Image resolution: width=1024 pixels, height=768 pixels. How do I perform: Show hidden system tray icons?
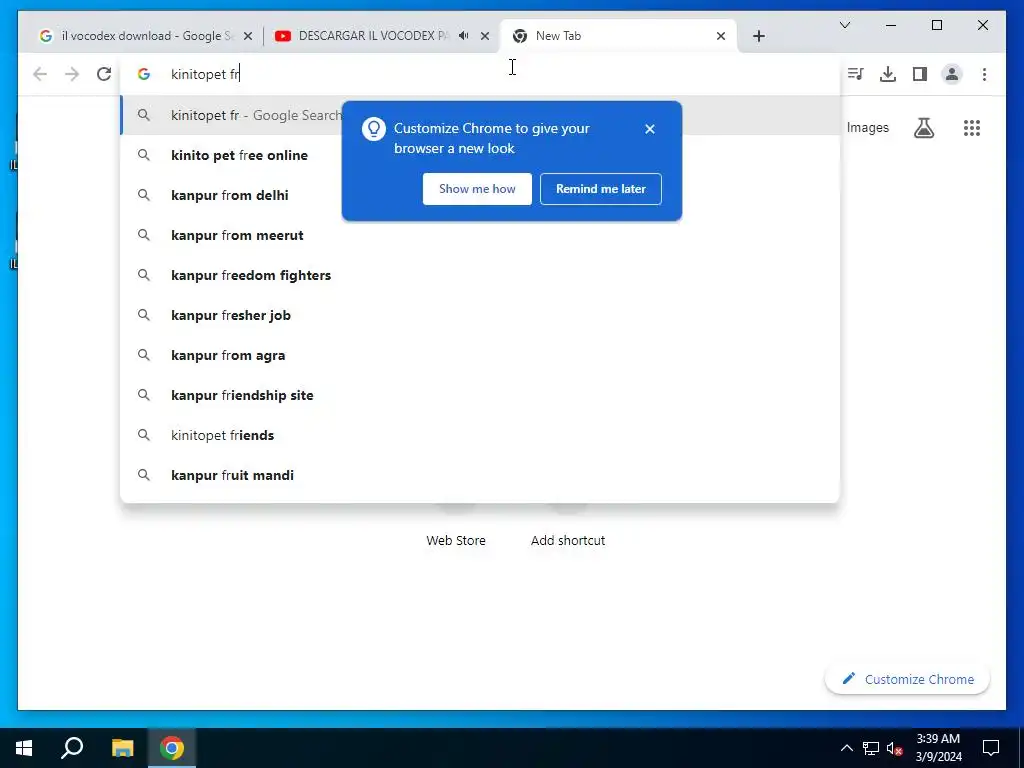[846, 748]
